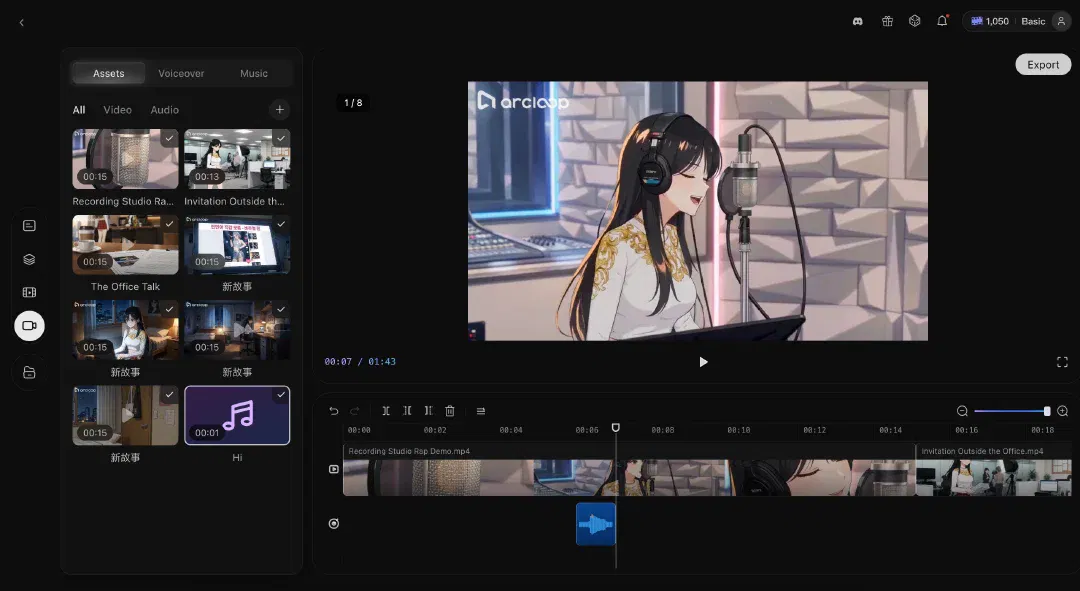1080x591 pixels.
Task: Switch to the Voiceover tab
Action: coord(181,73)
